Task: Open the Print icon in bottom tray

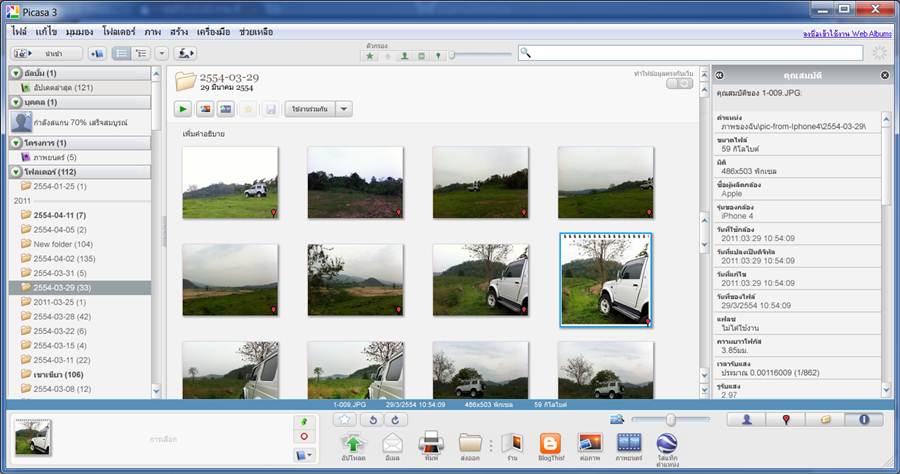Action: (x=430, y=444)
